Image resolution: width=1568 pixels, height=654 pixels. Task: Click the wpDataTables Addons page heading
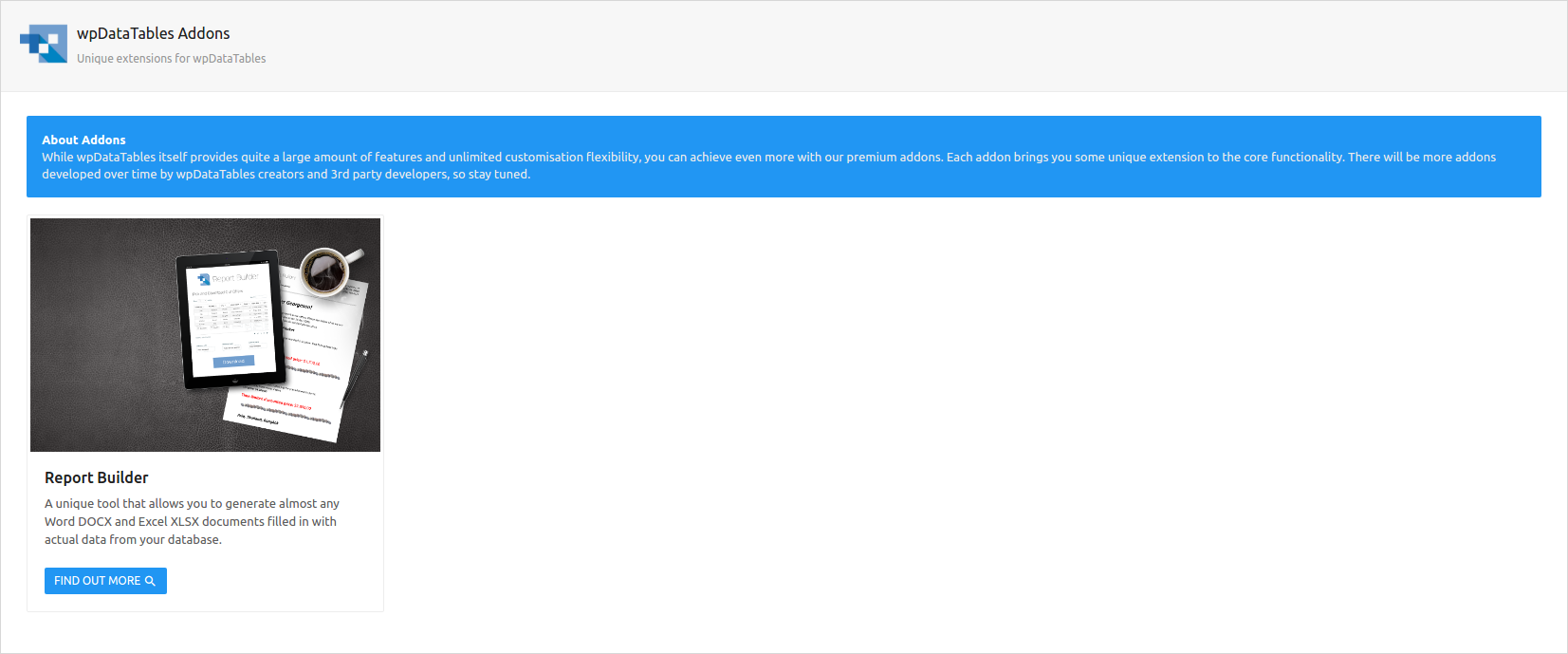point(154,33)
